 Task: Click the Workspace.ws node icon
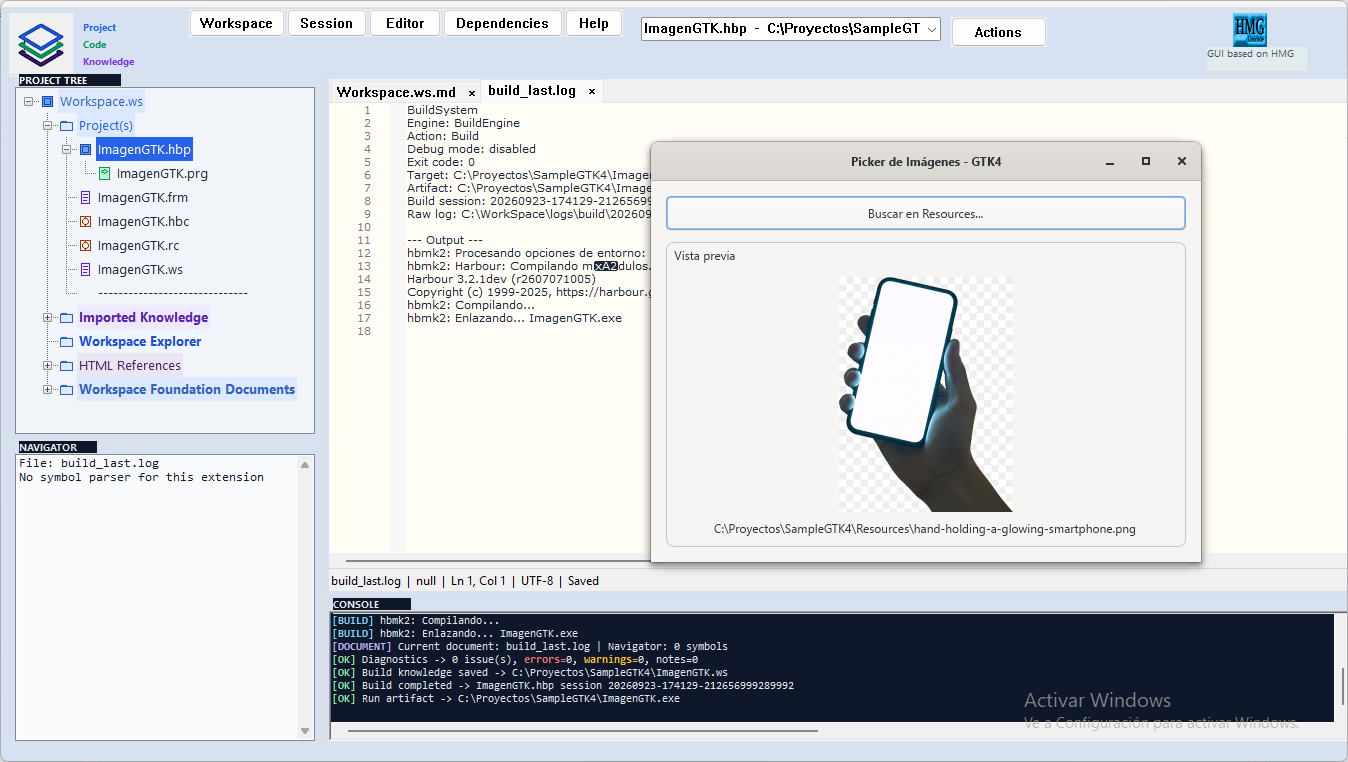tap(47, 102)
